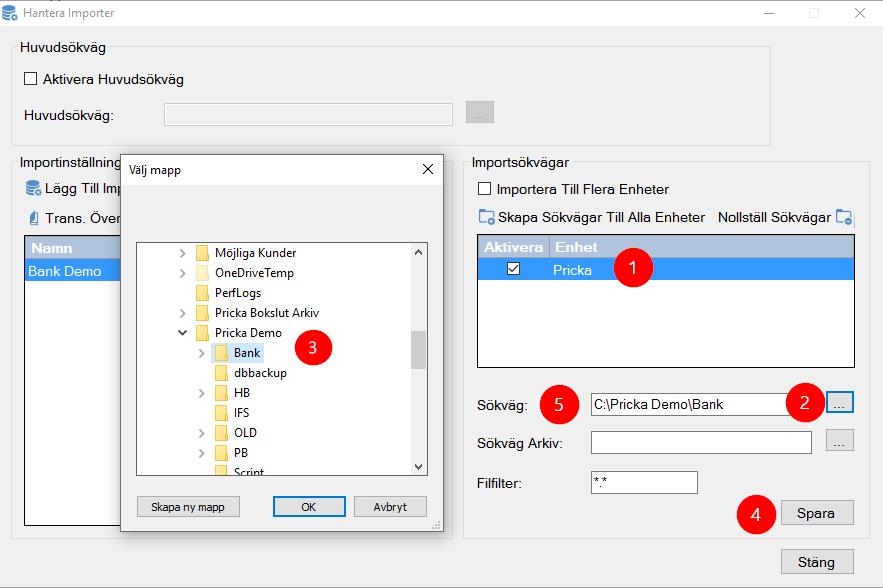Expand the Bank folder node
883x588 pixels.
(x=202, y=353)
